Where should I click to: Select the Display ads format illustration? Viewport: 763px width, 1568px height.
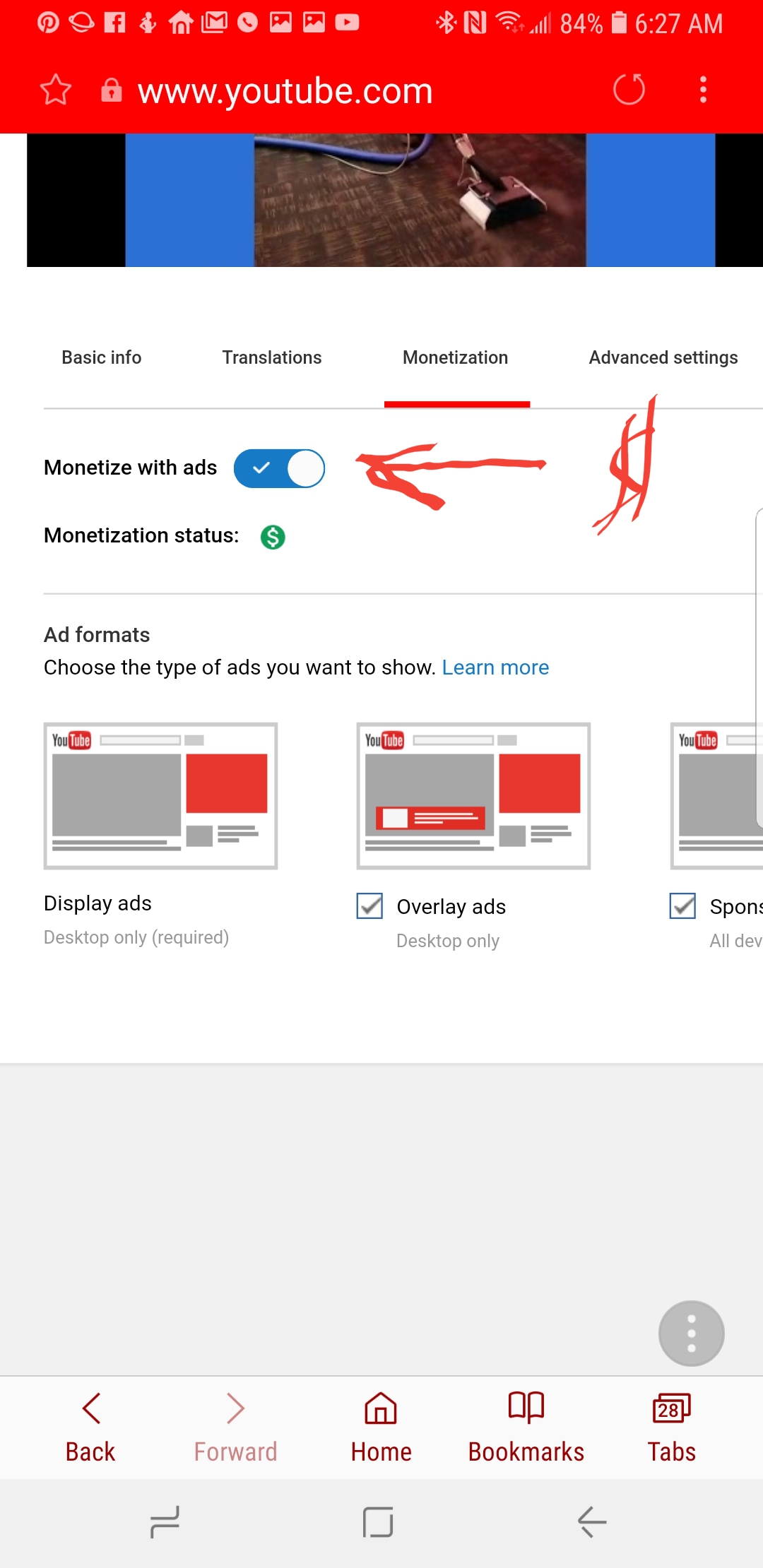[x=160, y=795]
